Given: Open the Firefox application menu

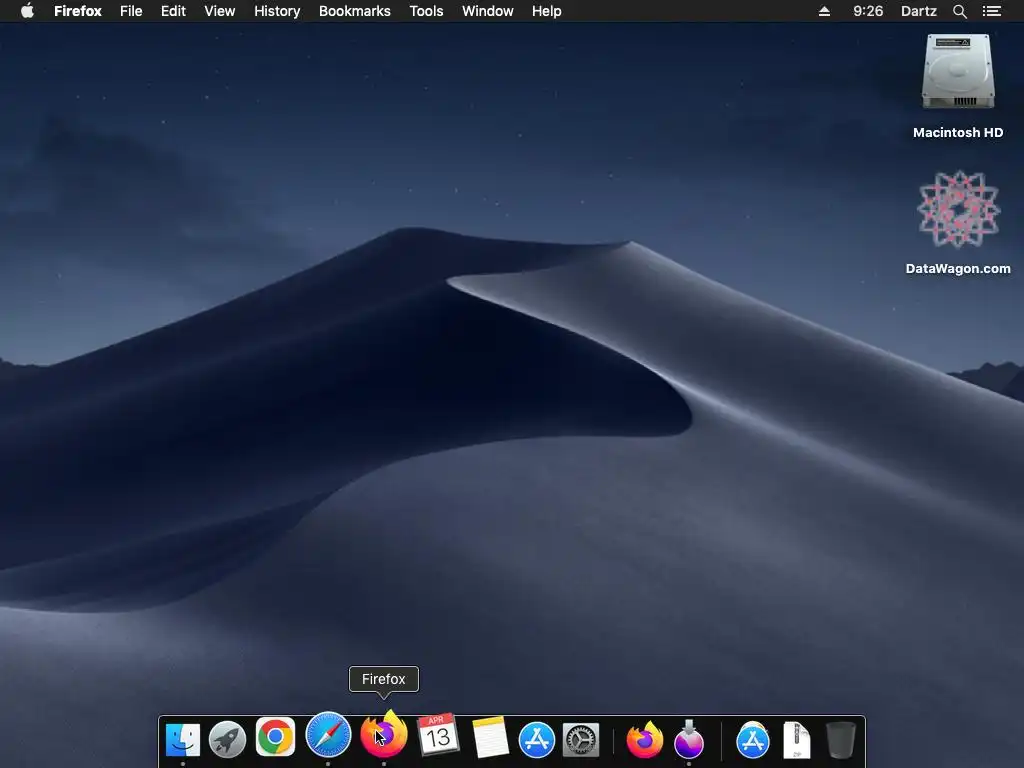Looking at the screenshot, I should tap(78, 11).
